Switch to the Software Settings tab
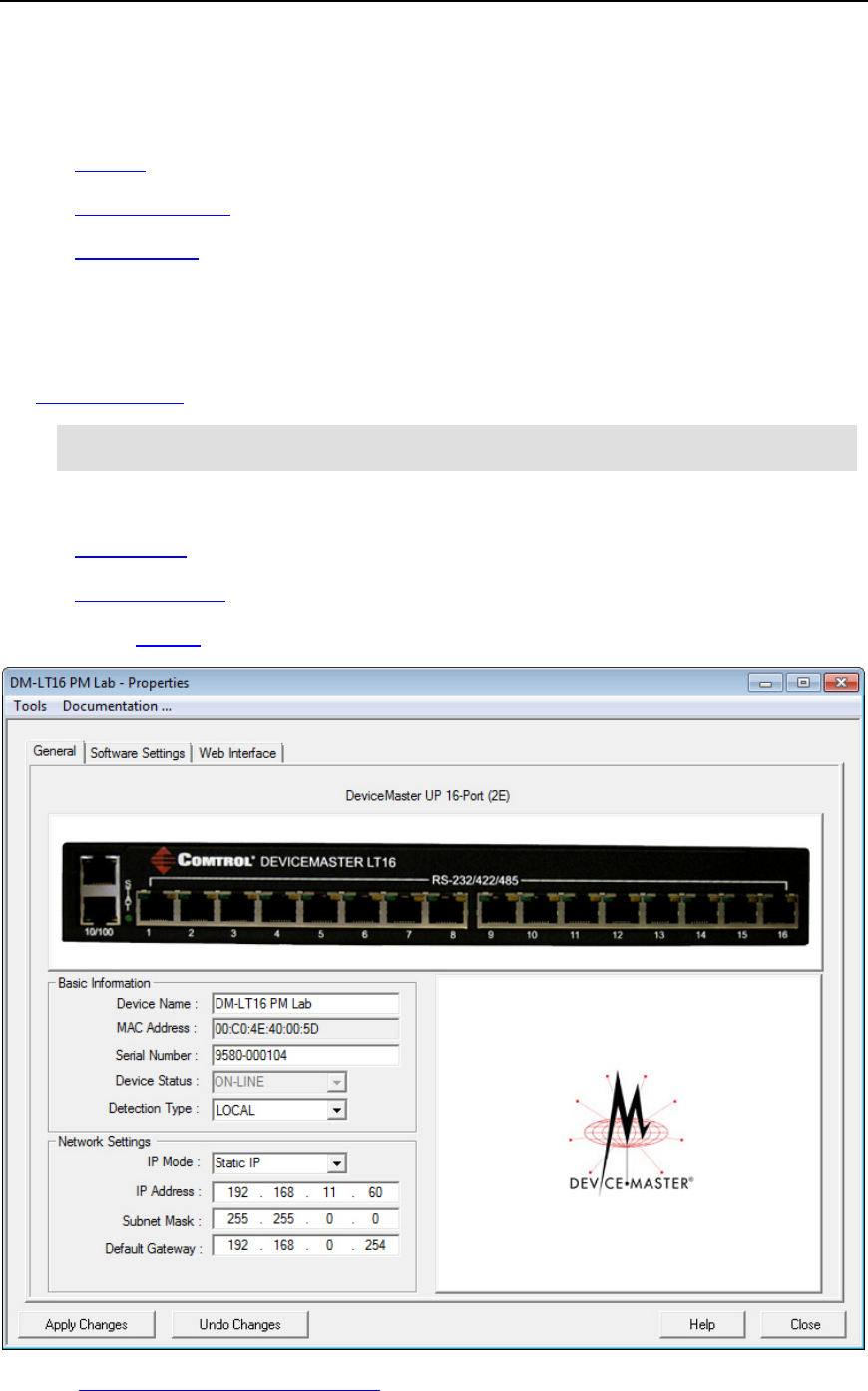The image size is (868, 1391). click(137, 753)
